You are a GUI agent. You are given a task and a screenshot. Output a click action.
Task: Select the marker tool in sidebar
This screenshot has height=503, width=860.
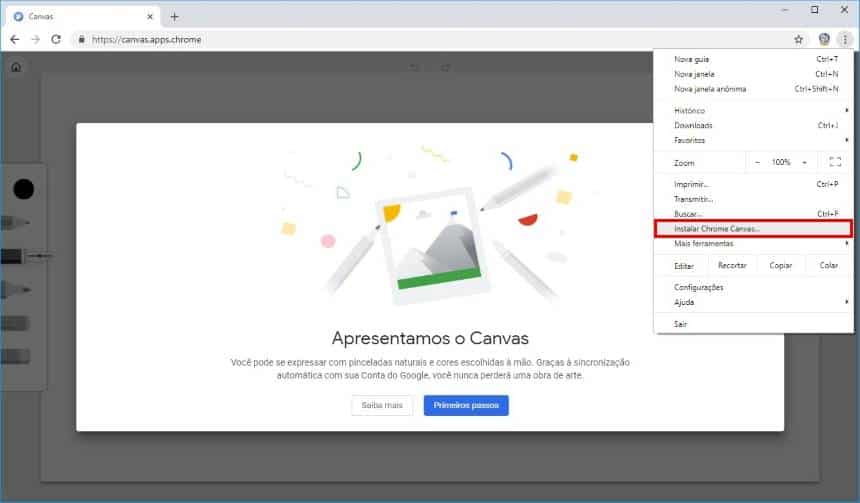click(15, 289)
